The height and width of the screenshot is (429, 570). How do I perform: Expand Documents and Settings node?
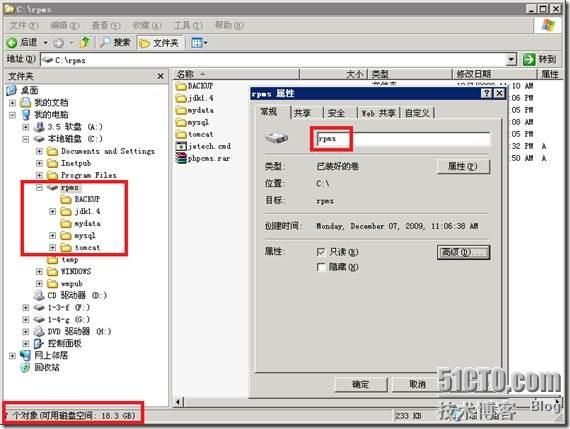[39, 151]
